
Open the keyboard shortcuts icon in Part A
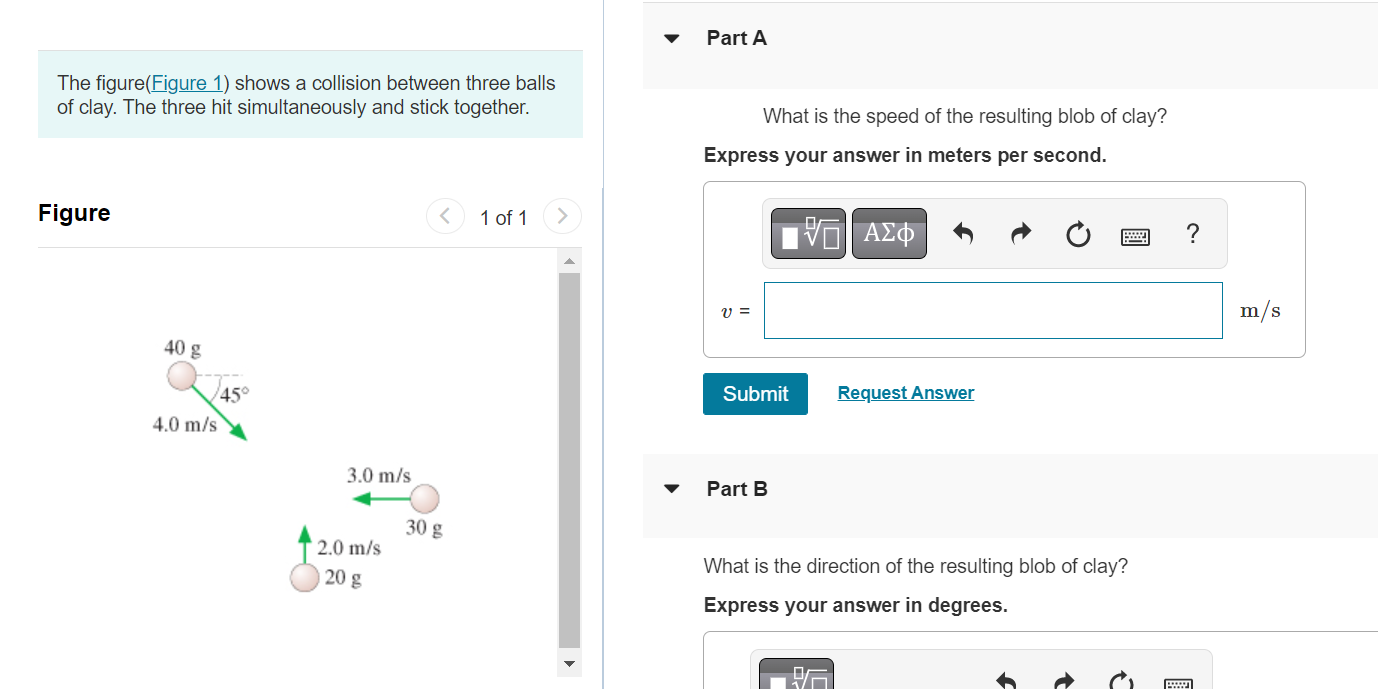pyautogui.click(x=1135, y=233)
